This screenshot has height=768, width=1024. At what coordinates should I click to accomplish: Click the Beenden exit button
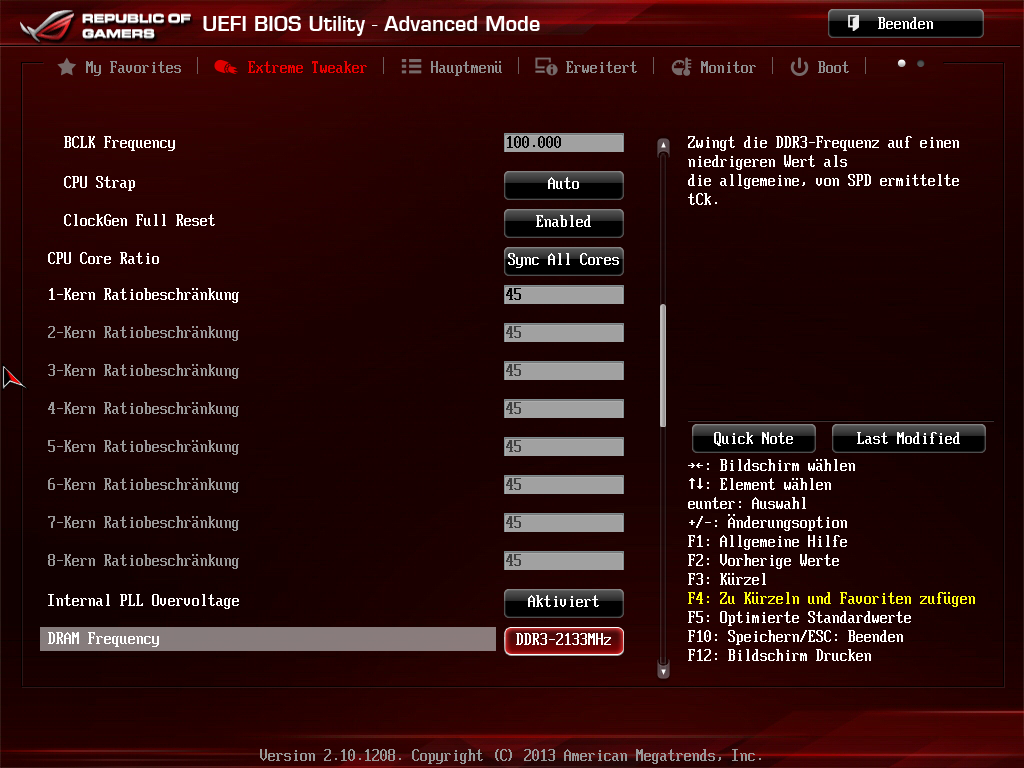[x=905, y=24]
